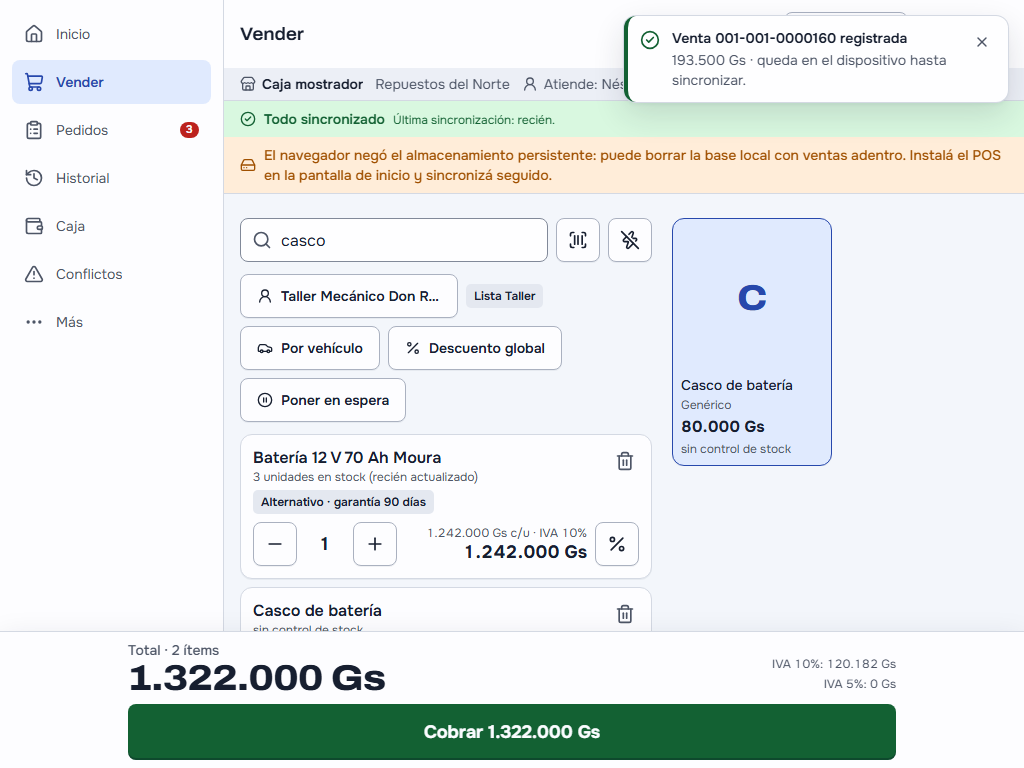Go to Historial section

tap(112, 178)
